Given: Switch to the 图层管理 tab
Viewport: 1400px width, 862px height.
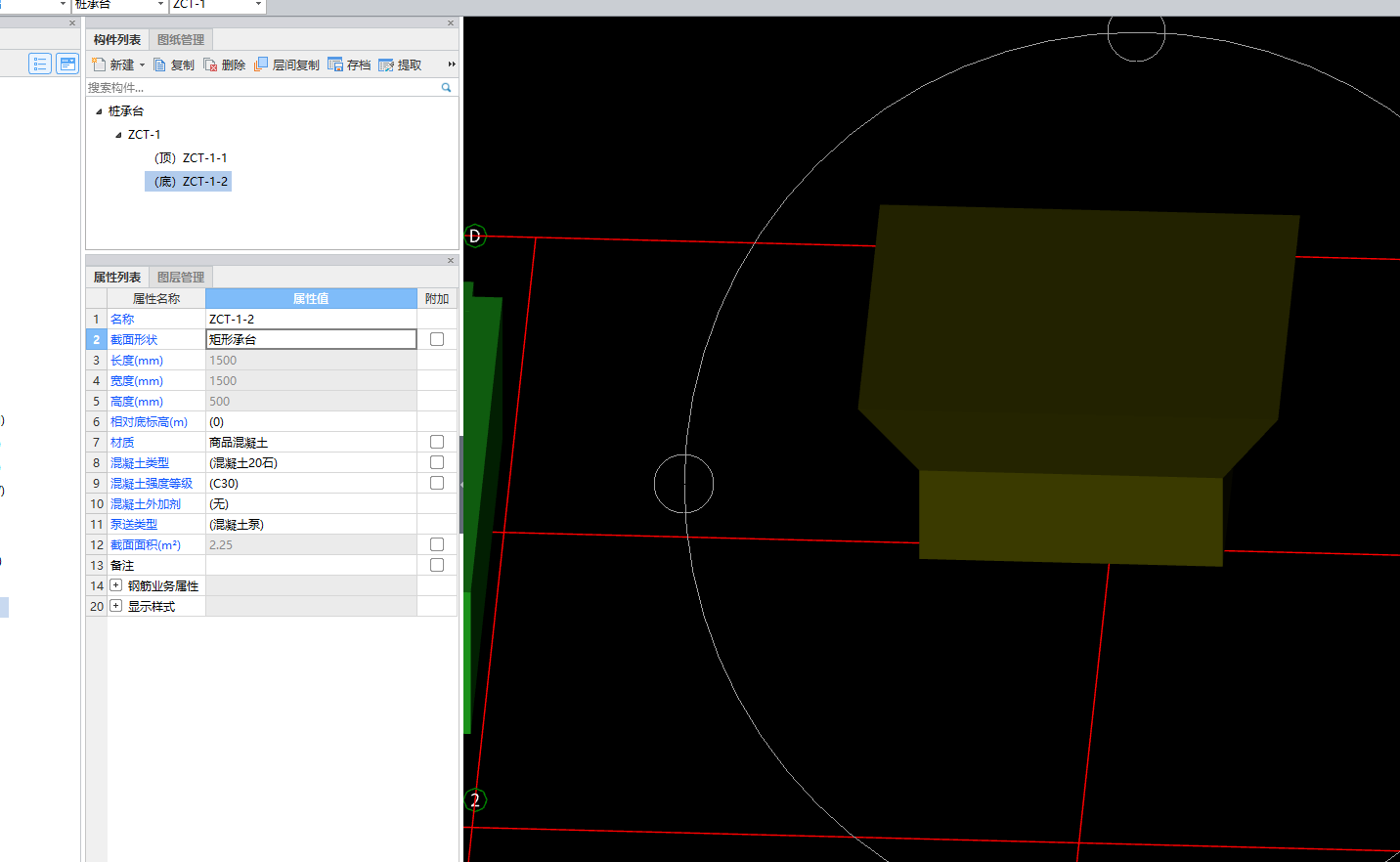Looking at the screenshot, I should coord(181,278).
